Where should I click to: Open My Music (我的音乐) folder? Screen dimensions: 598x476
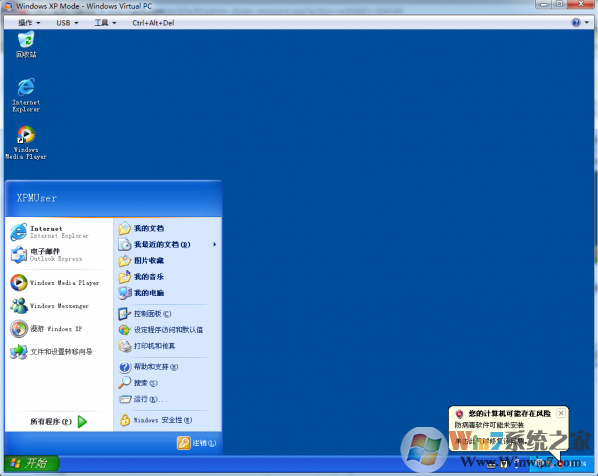[x=141, y=277]
